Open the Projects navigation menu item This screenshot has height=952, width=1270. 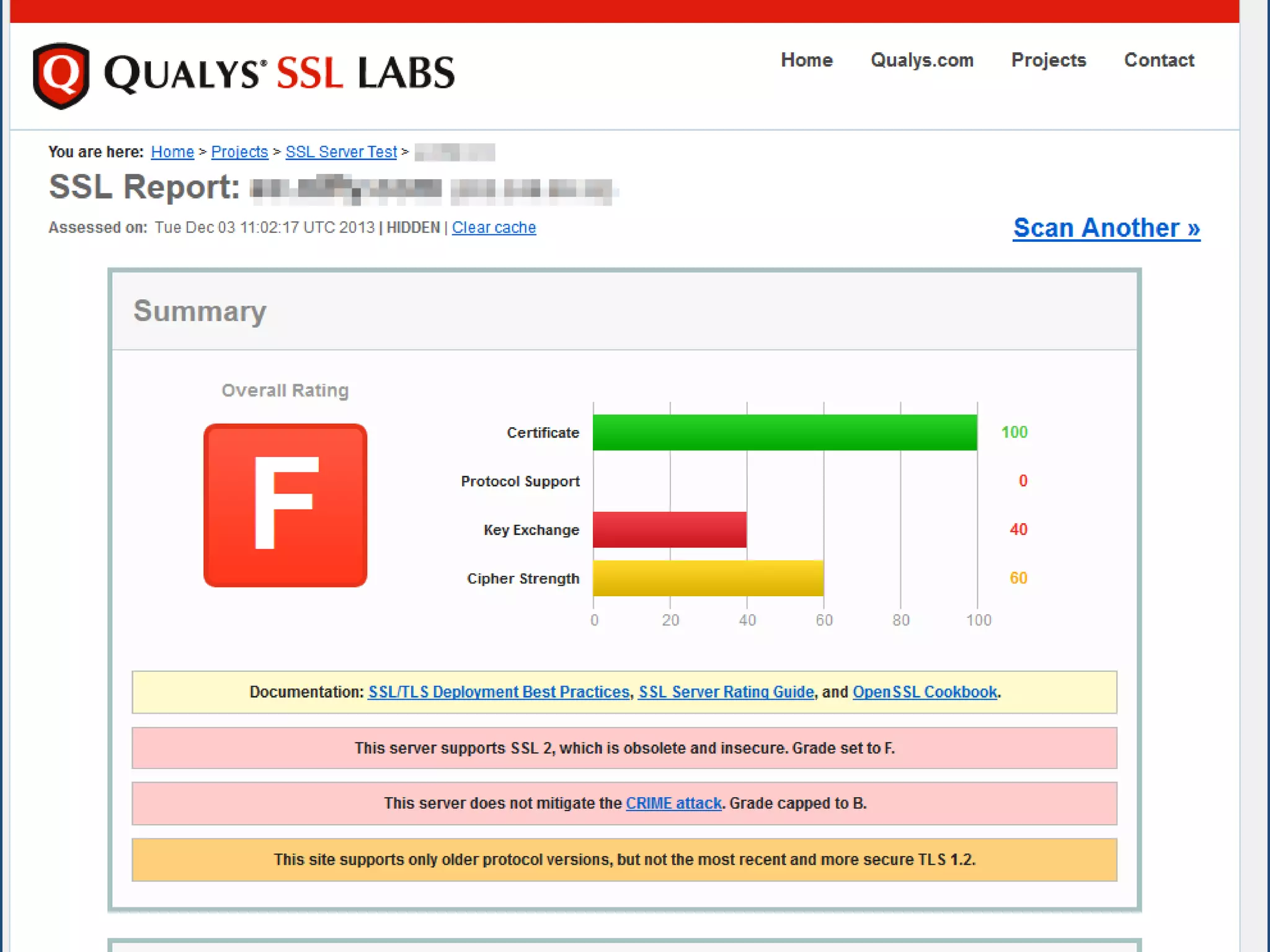click(1048, 60)
